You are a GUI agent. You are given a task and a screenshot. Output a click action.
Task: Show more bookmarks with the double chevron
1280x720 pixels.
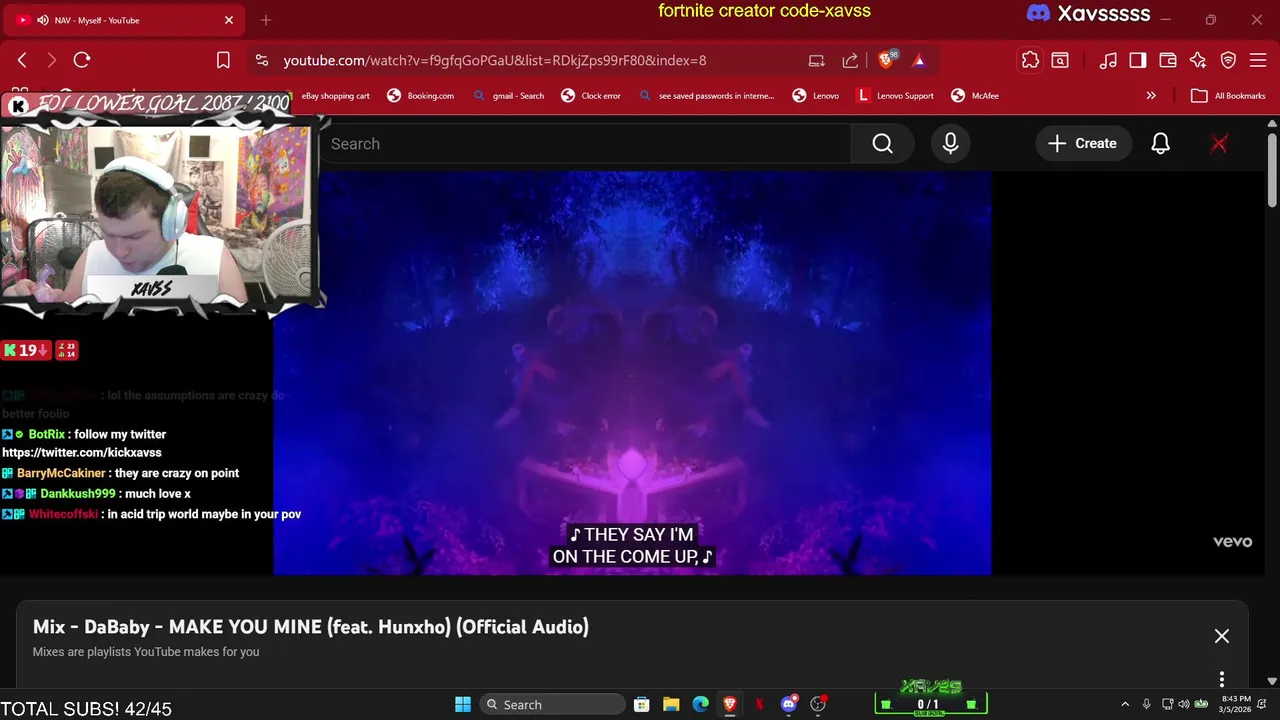click(x=1151, y=96)
